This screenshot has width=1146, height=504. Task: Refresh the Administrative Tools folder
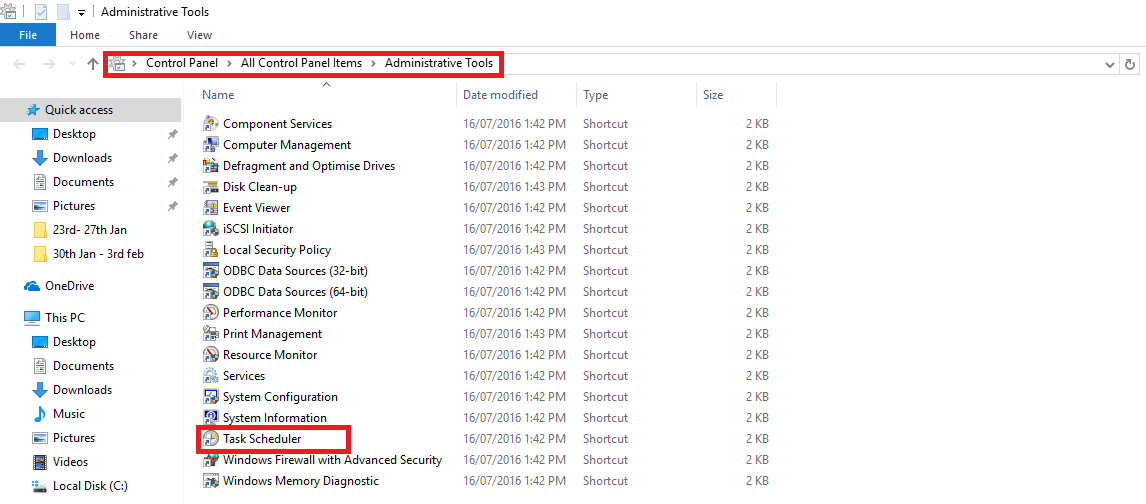(1130, 64)
